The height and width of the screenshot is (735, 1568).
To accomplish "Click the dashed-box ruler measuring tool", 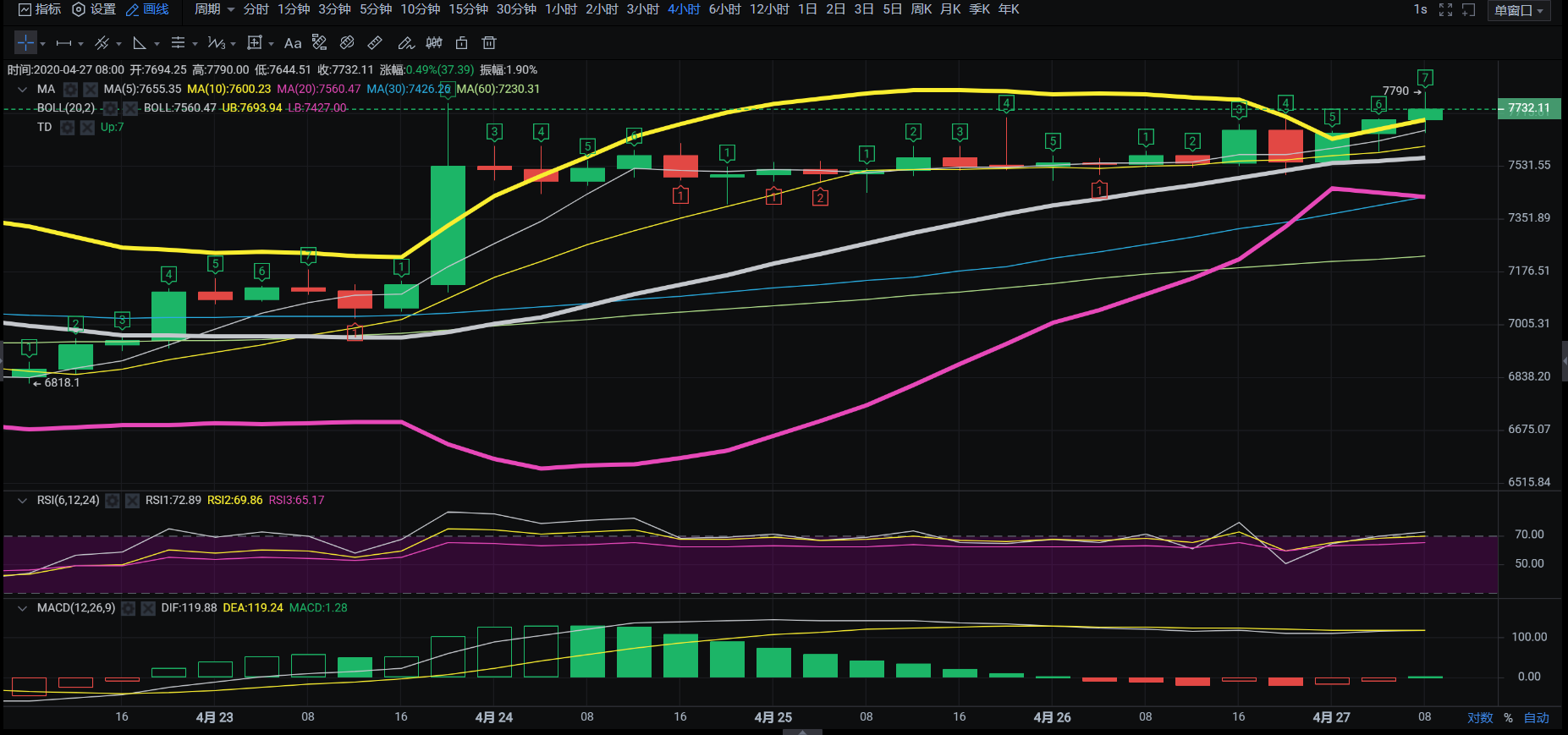I will (x=319, y=42).
